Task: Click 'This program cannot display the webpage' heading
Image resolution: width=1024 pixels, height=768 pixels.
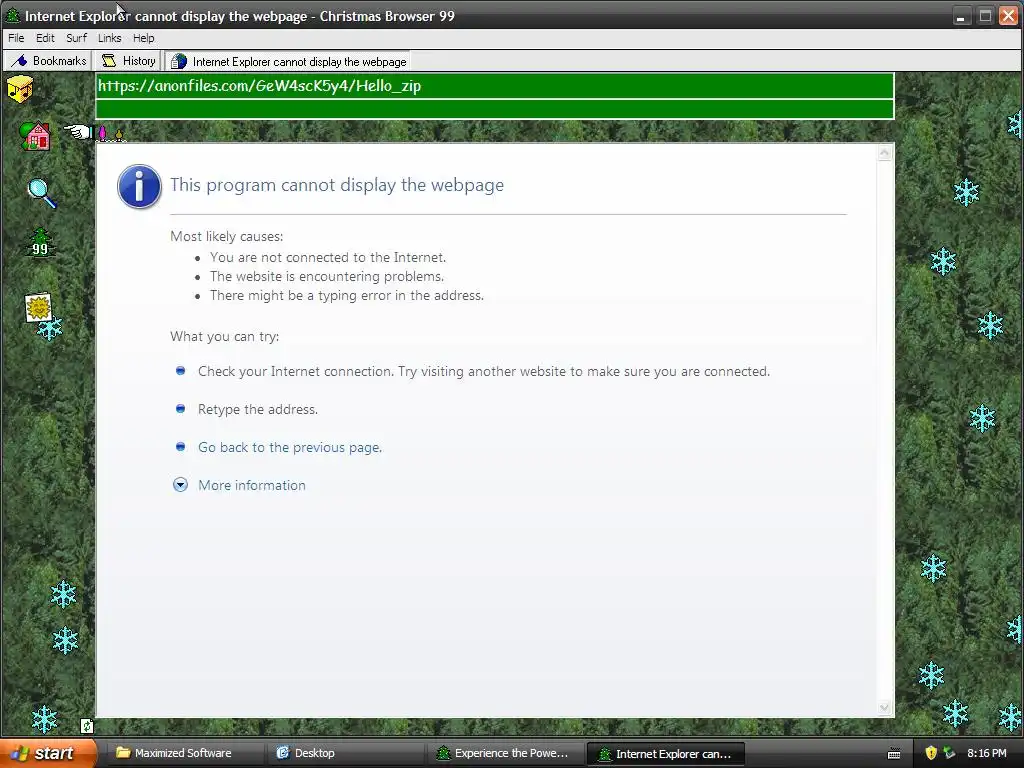Action: pyautogui.click(x=337, y=185)
